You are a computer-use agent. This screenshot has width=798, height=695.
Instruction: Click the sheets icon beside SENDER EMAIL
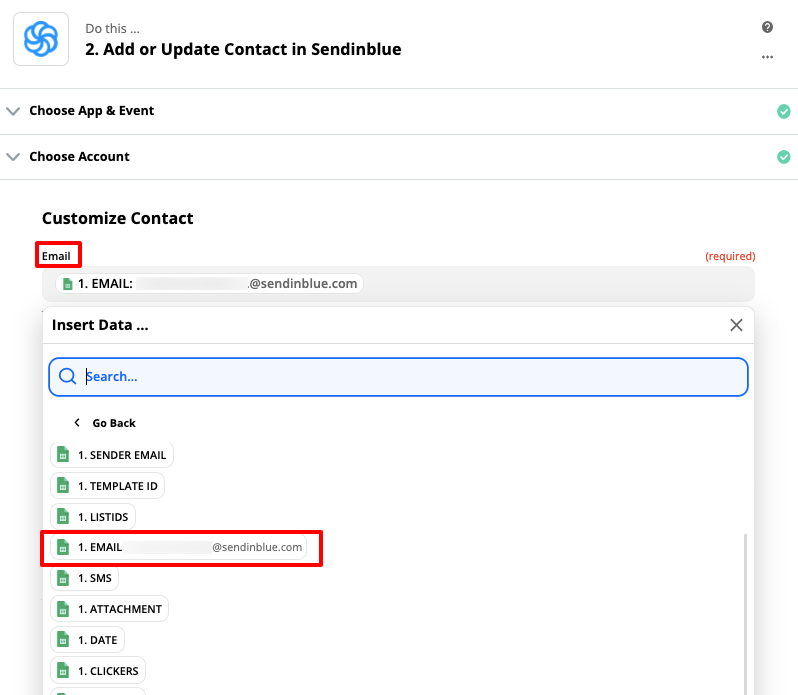pos(63,454)
